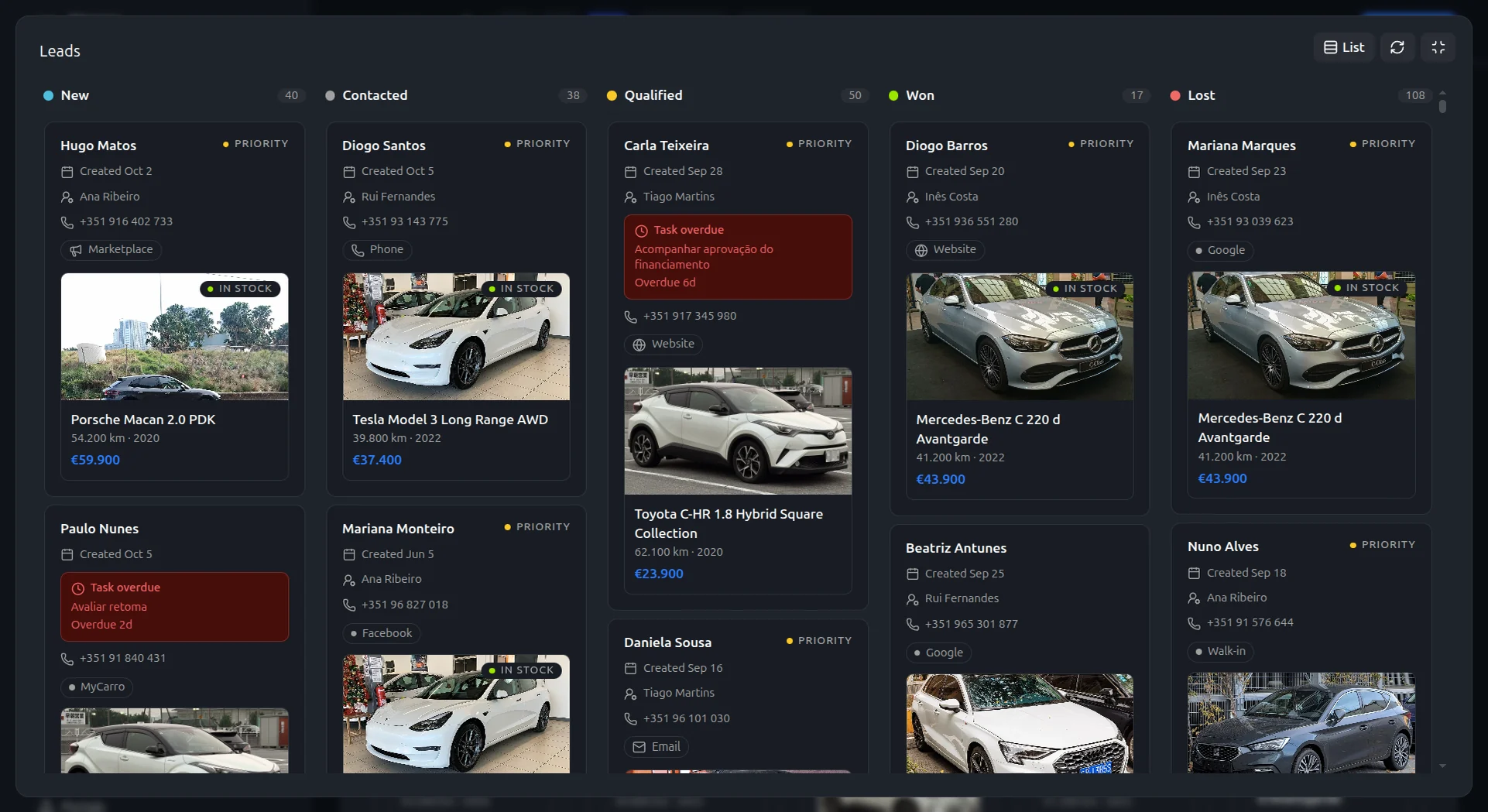Click the Lost column count badge 108
This screenshot has width=1488, height=812.
[1415, 95]
